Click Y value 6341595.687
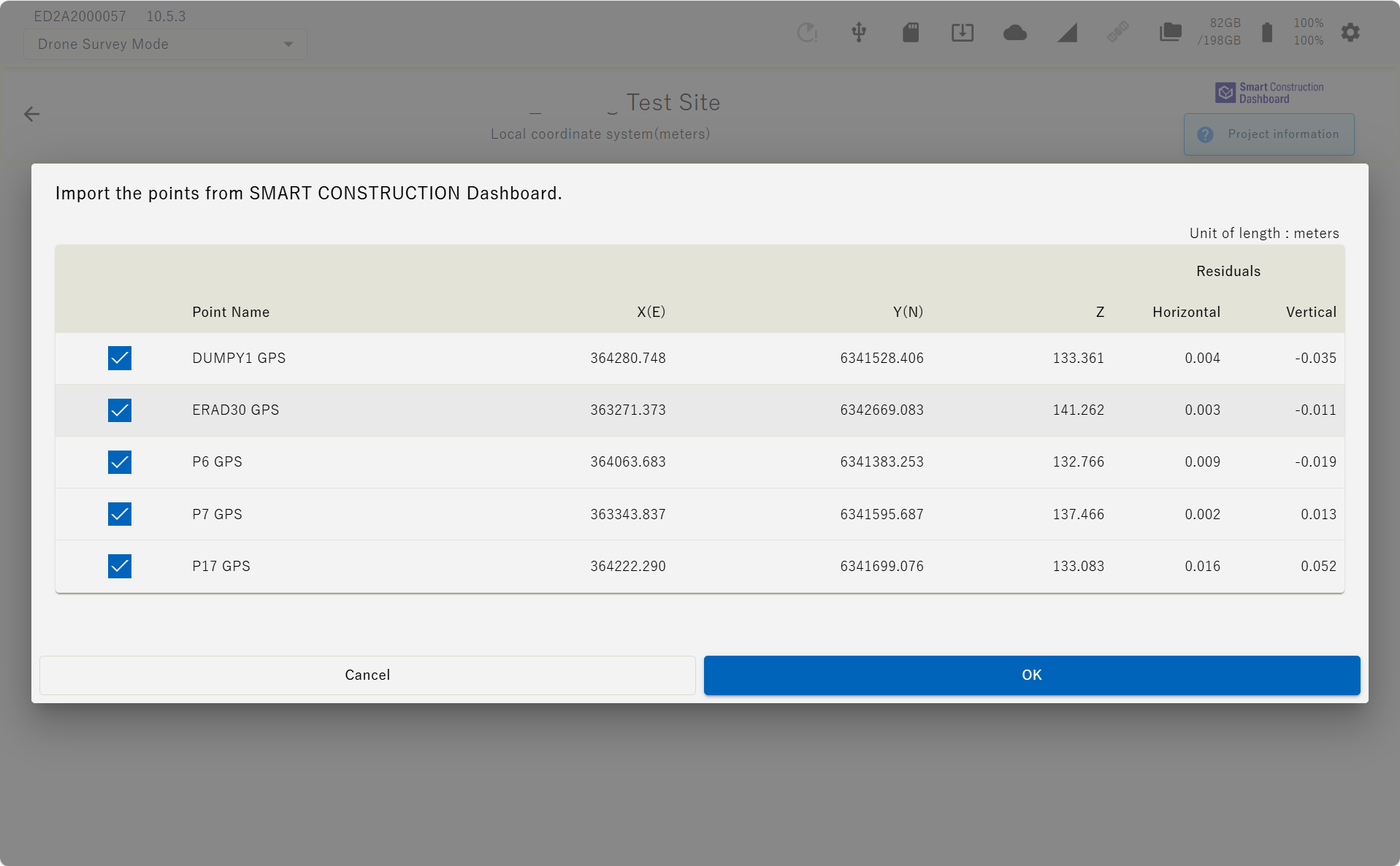The width and height of the screenshot is (1400, 866). [x=882, y=514]
